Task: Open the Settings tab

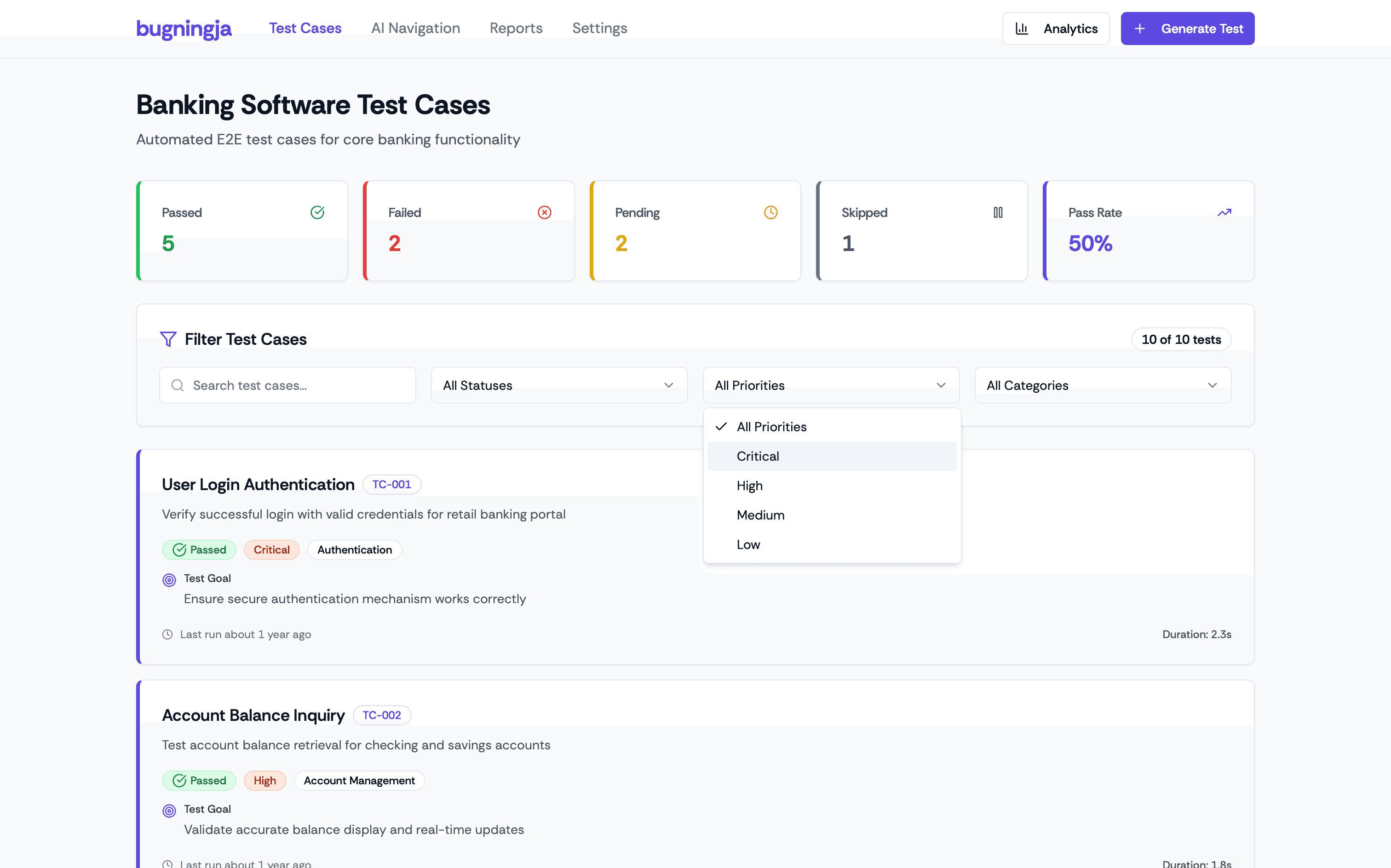Action: (599, 28)
